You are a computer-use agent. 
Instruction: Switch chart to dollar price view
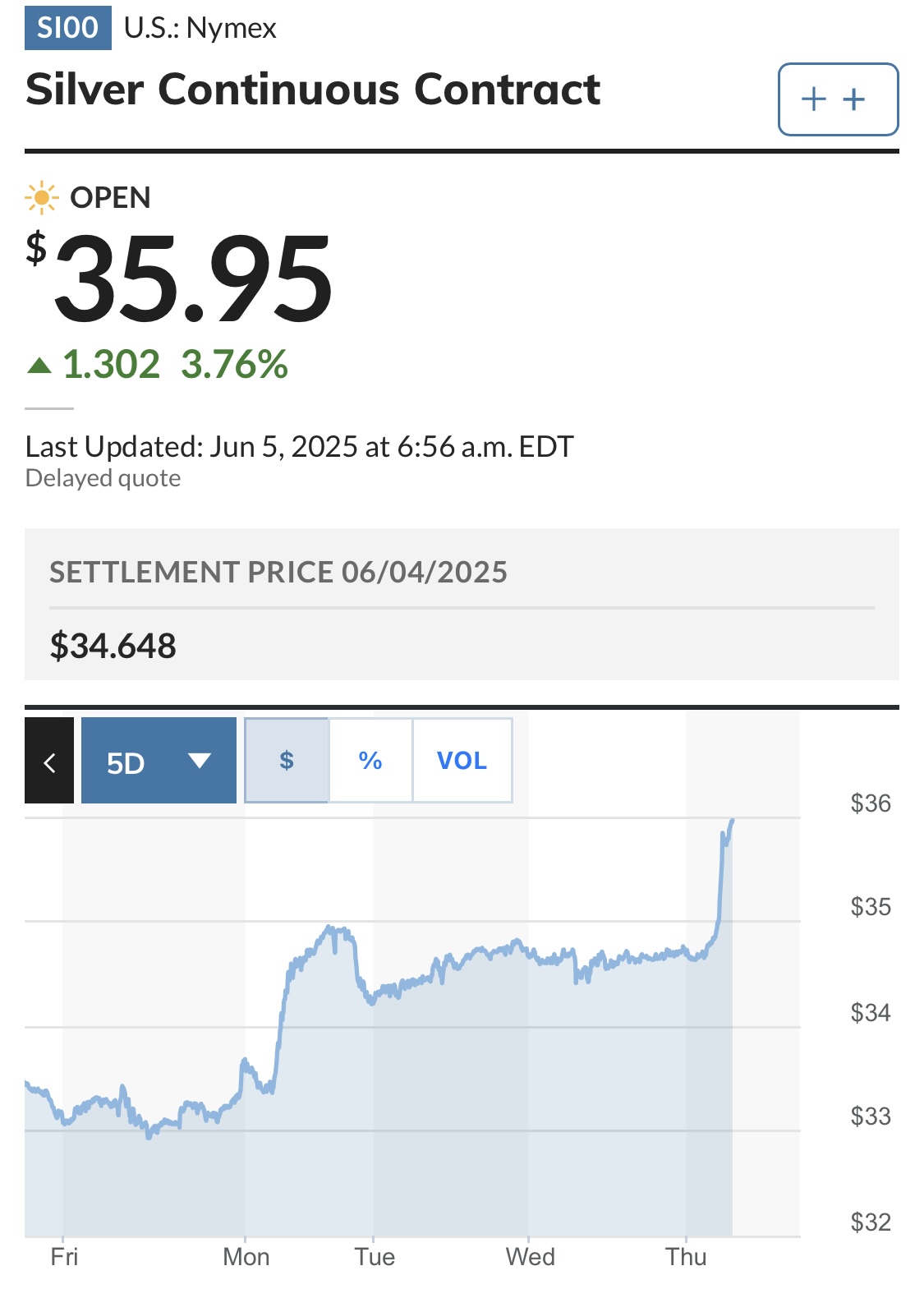pyautogui.click(x=287, y=761)
